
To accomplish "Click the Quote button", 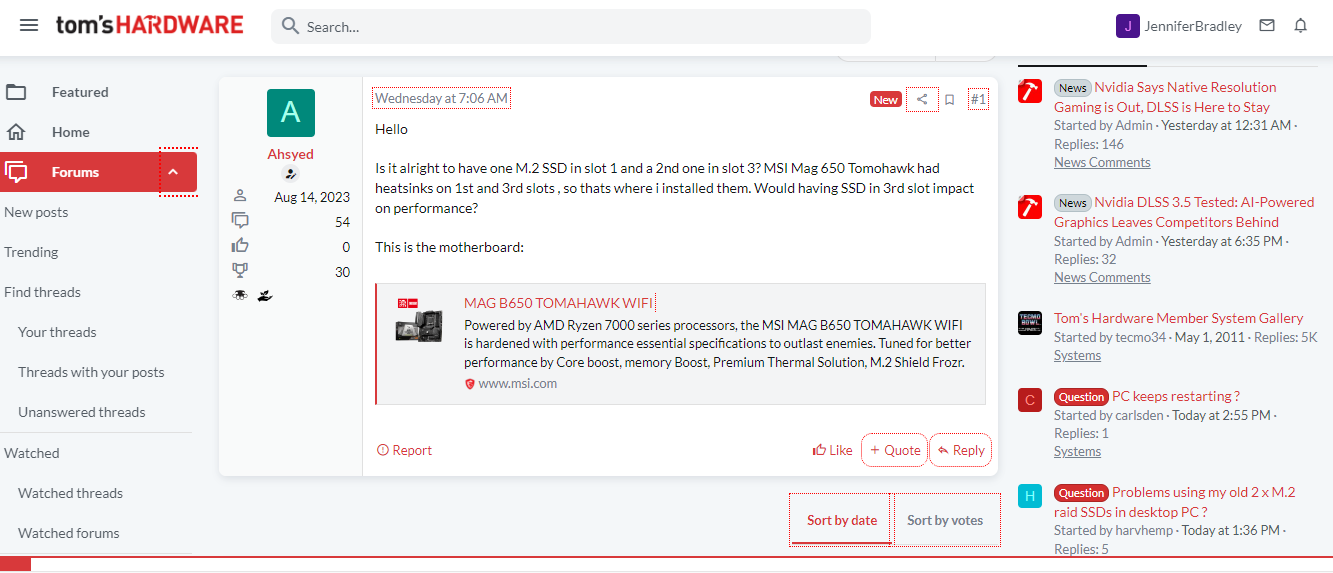I will 895,450.
